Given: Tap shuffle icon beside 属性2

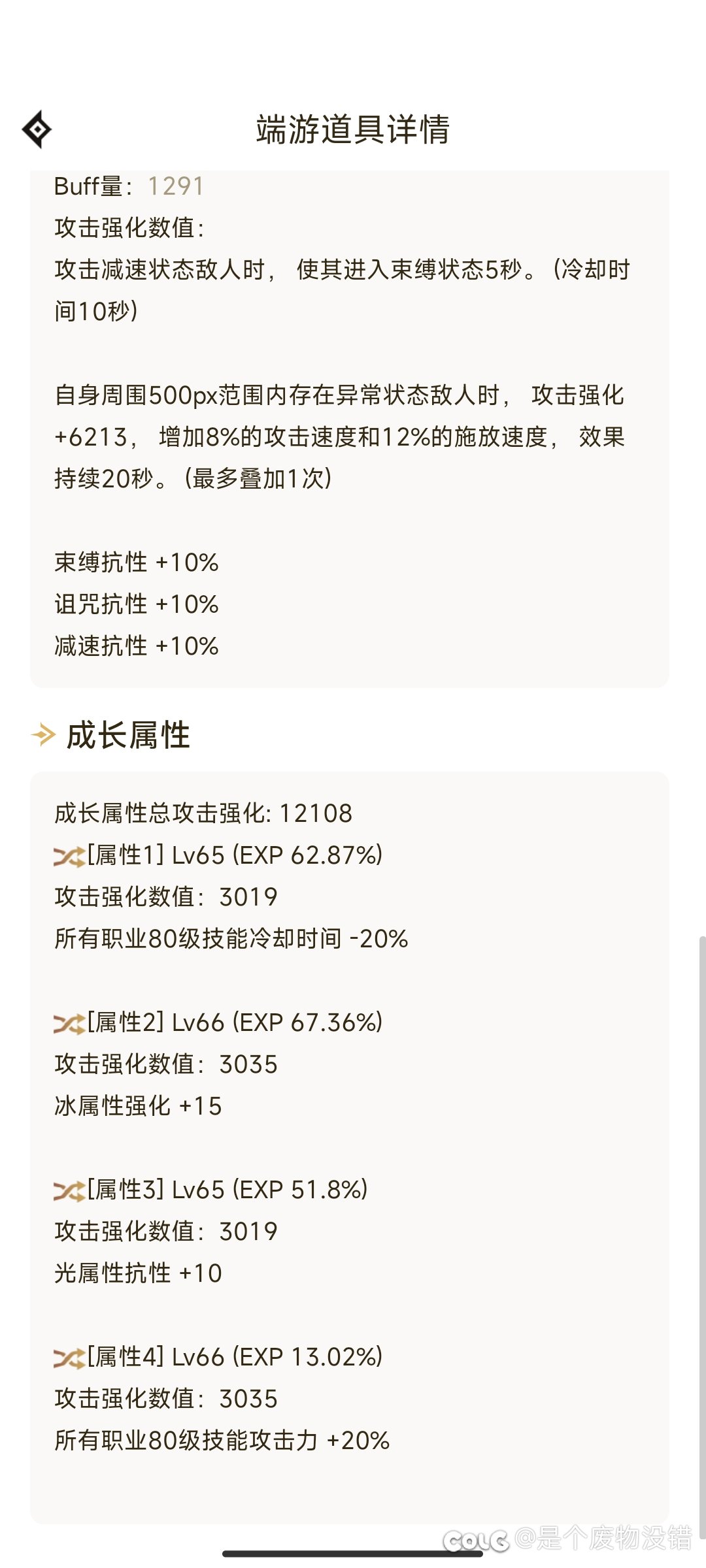Looking at the screenshot, I should click(69, 1023).
